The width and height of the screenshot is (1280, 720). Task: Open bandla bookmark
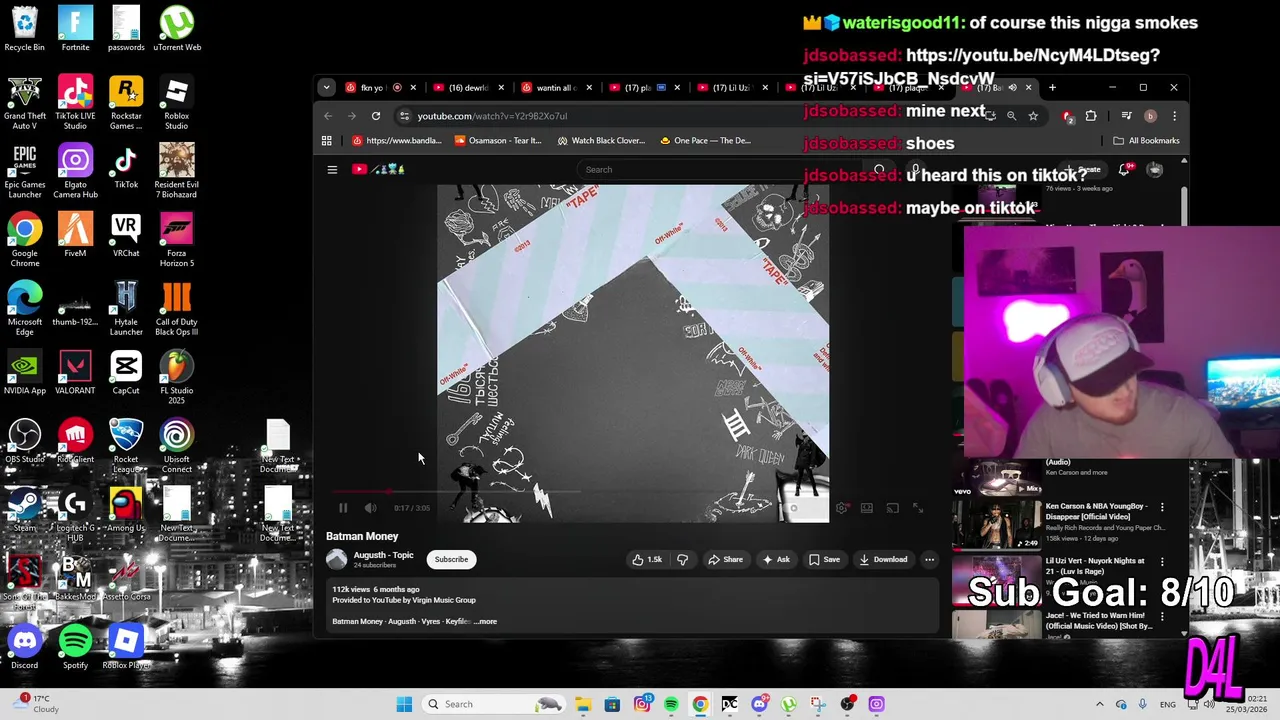coord(397,141)
